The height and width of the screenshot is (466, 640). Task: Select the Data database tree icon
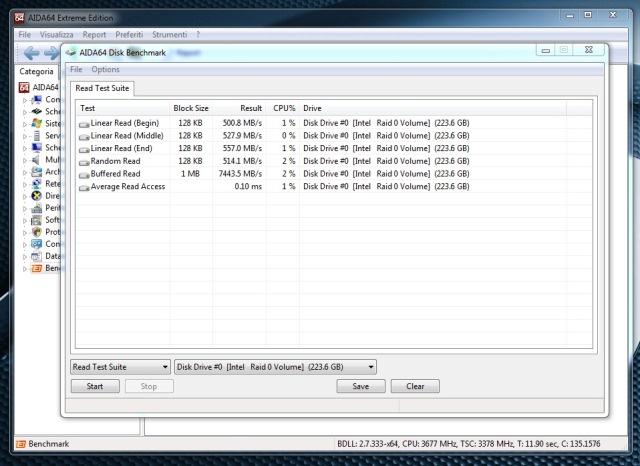(x=37, y=256)
